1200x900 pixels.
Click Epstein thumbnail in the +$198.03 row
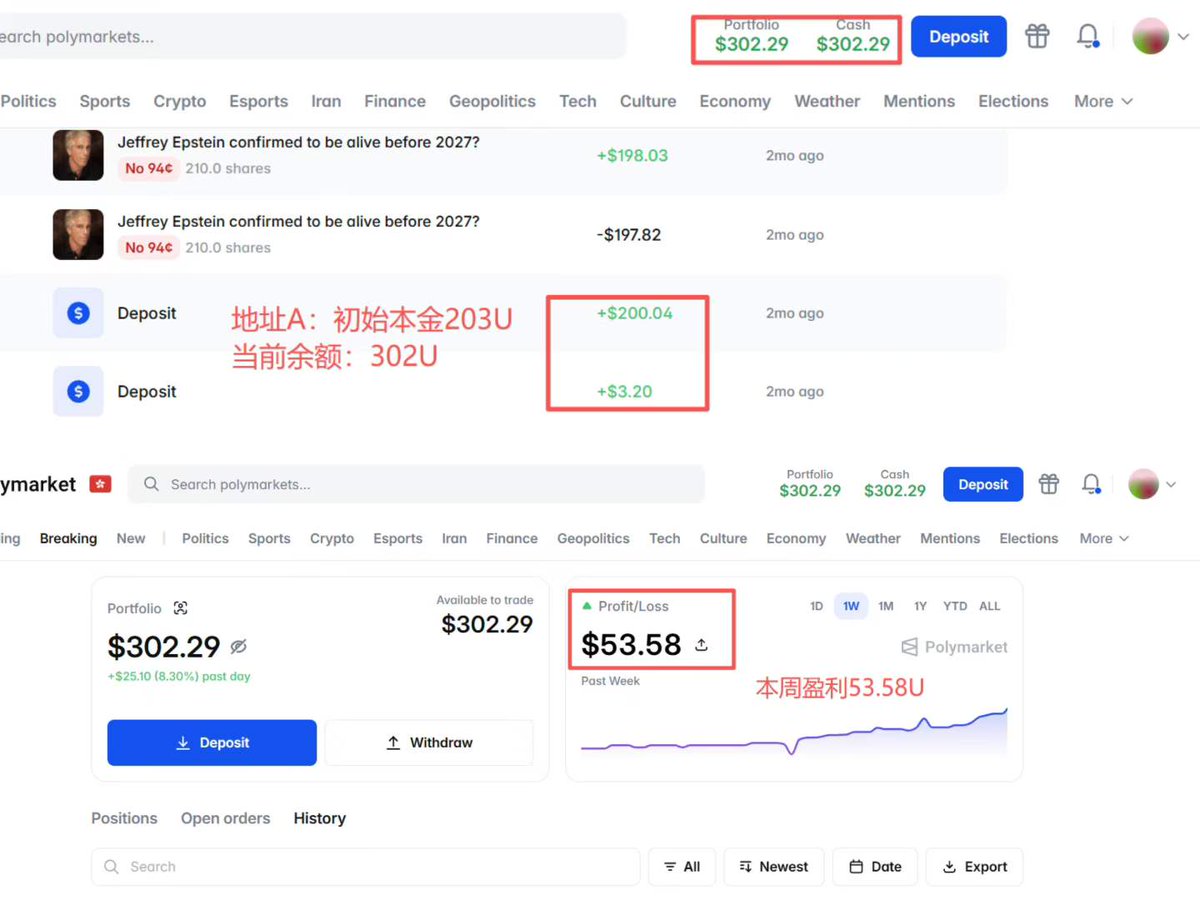78,155
